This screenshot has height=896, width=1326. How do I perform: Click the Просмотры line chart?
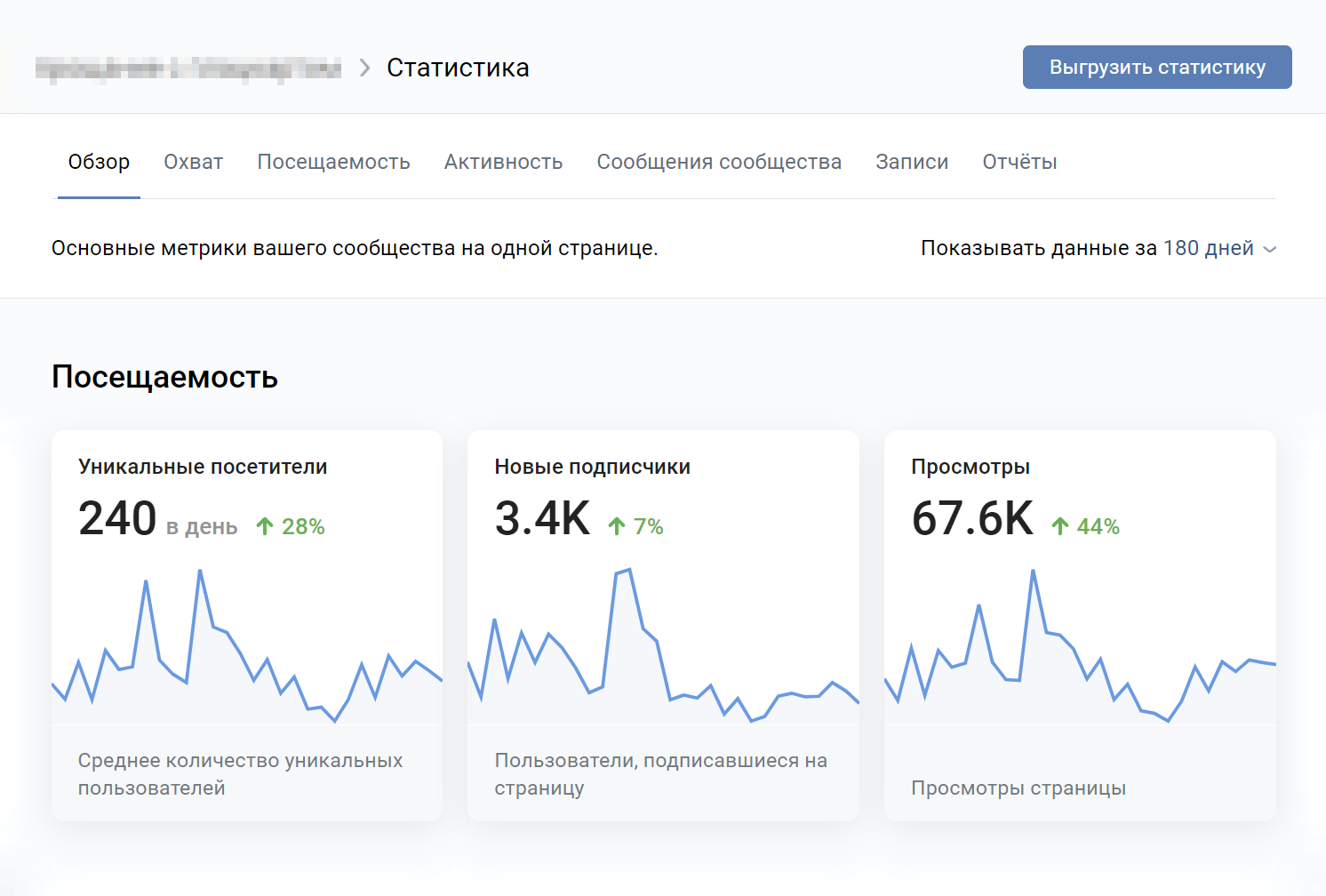coord(1080,646)
